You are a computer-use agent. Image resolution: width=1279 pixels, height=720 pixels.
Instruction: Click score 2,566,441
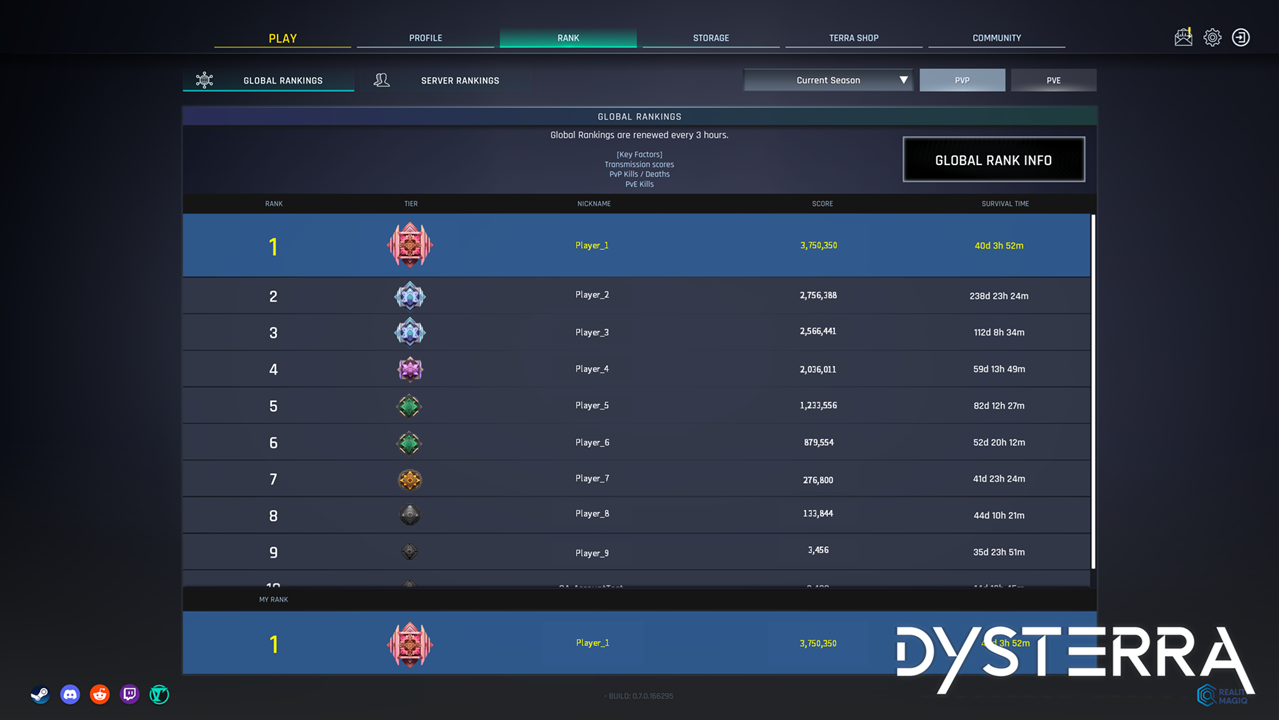pyautogui.click(x=818, y=332)
